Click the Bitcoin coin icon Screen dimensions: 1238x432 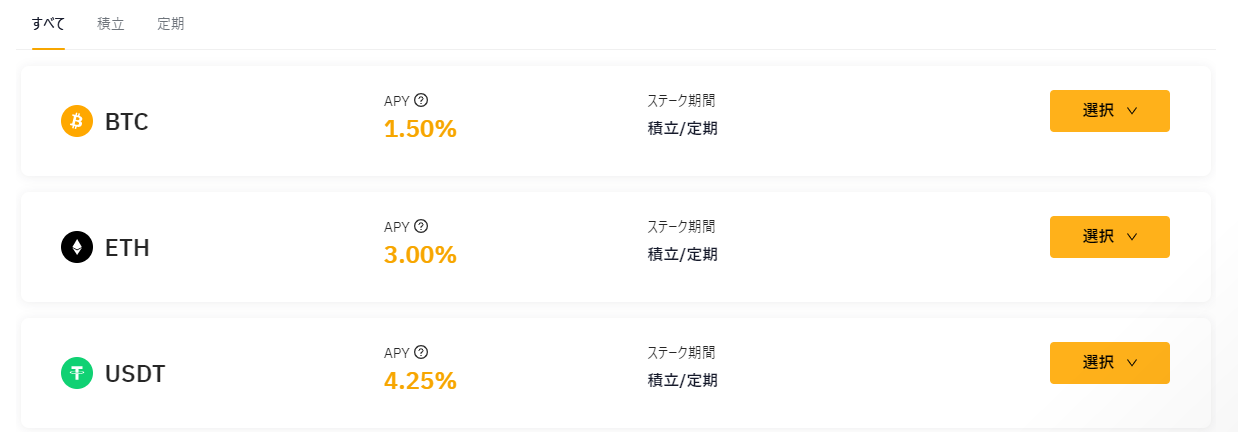tap(77, 122)
